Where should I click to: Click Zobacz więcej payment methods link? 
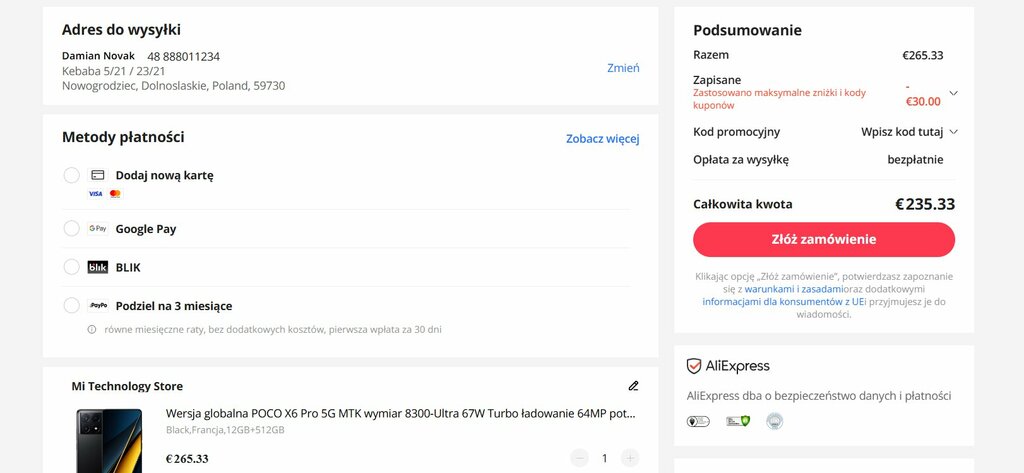602,139
